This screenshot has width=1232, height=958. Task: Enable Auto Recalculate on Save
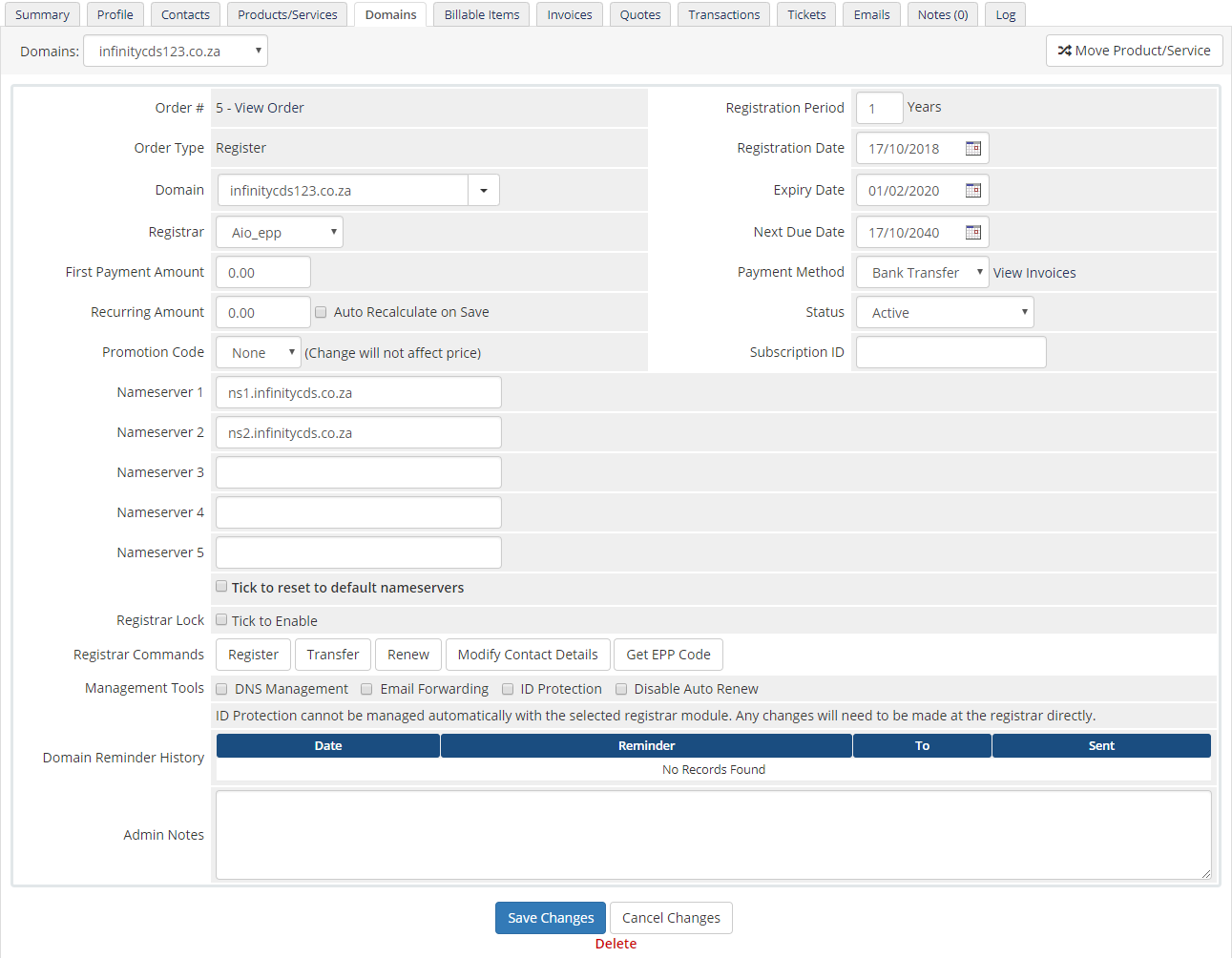coord(321,312)
